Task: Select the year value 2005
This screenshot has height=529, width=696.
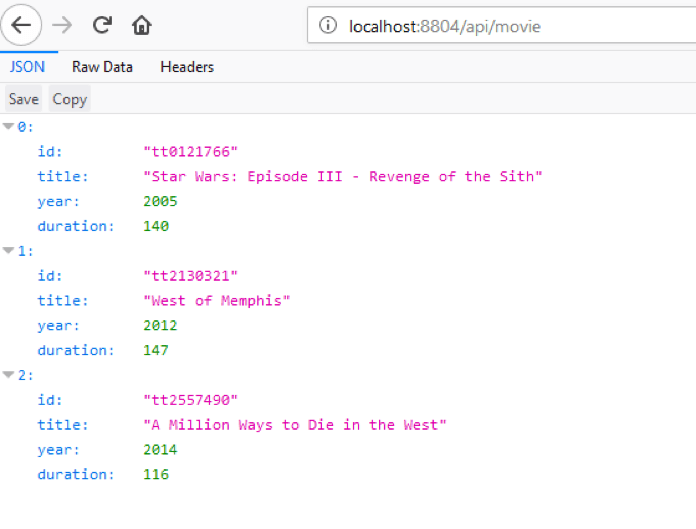Action: coord(160,201)
